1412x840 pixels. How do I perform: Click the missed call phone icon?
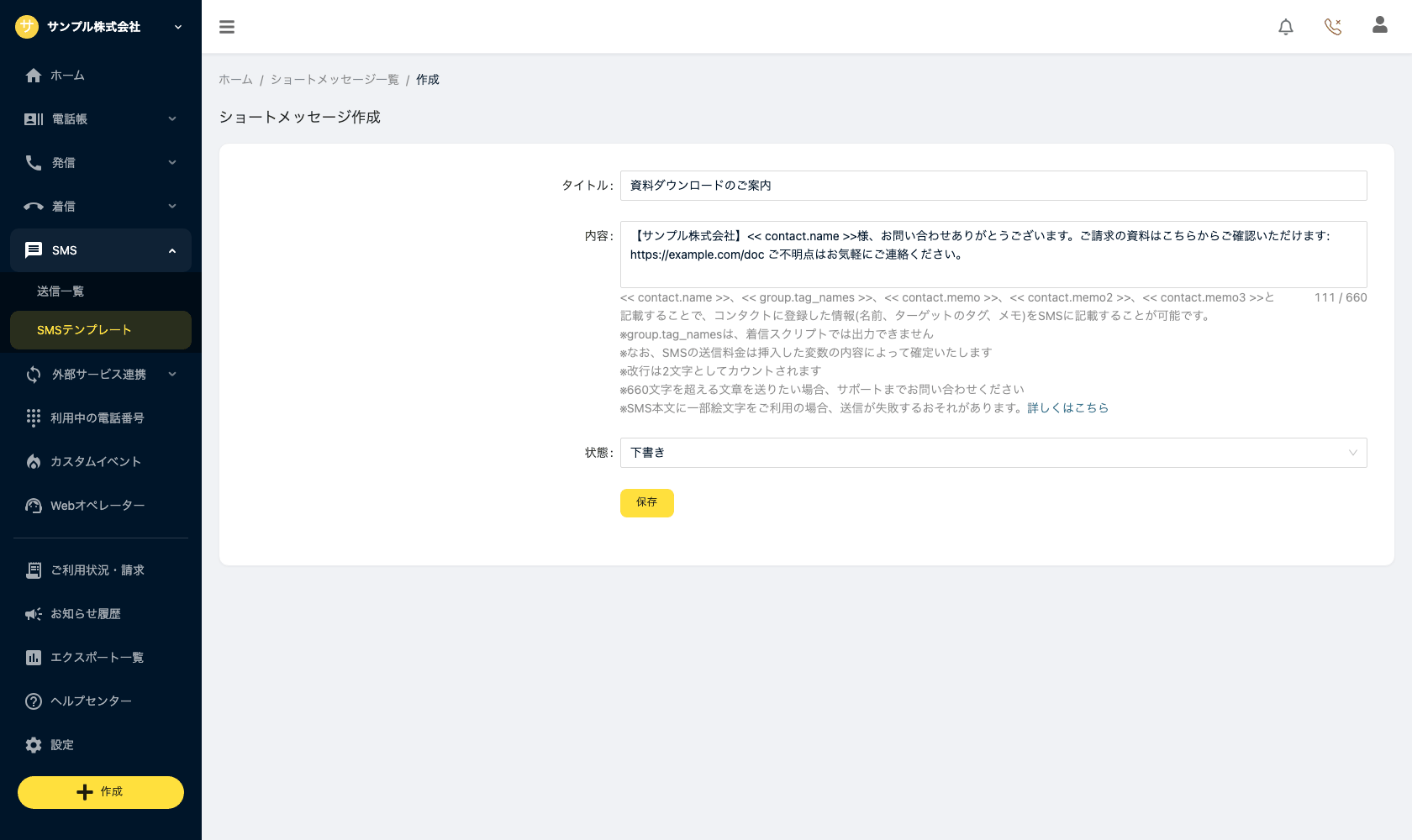[x=1333, y=27]
